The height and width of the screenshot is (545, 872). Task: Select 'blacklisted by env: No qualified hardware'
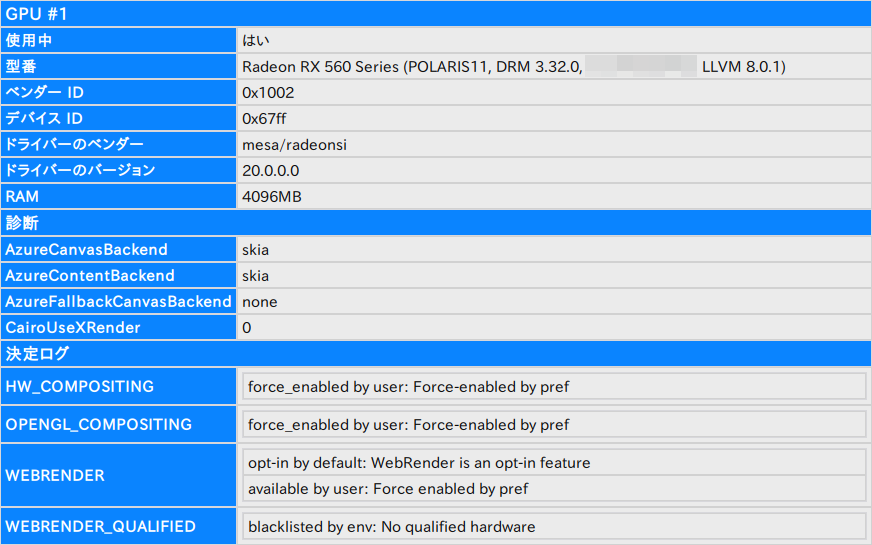click(554, 527)
